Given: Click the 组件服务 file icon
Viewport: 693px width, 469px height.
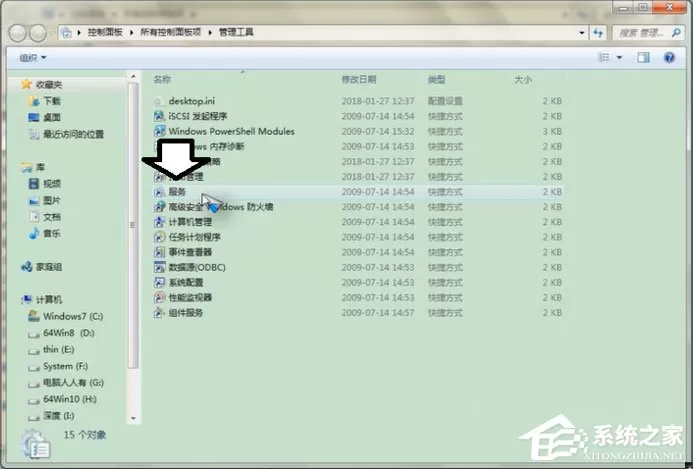Looking at the screenshot, I should coord(159,313).
